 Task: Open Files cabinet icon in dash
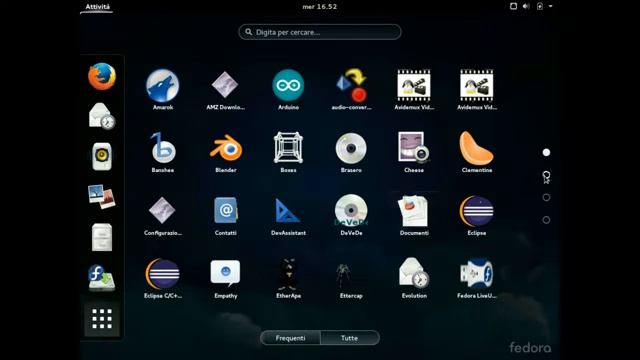(102, 237)
